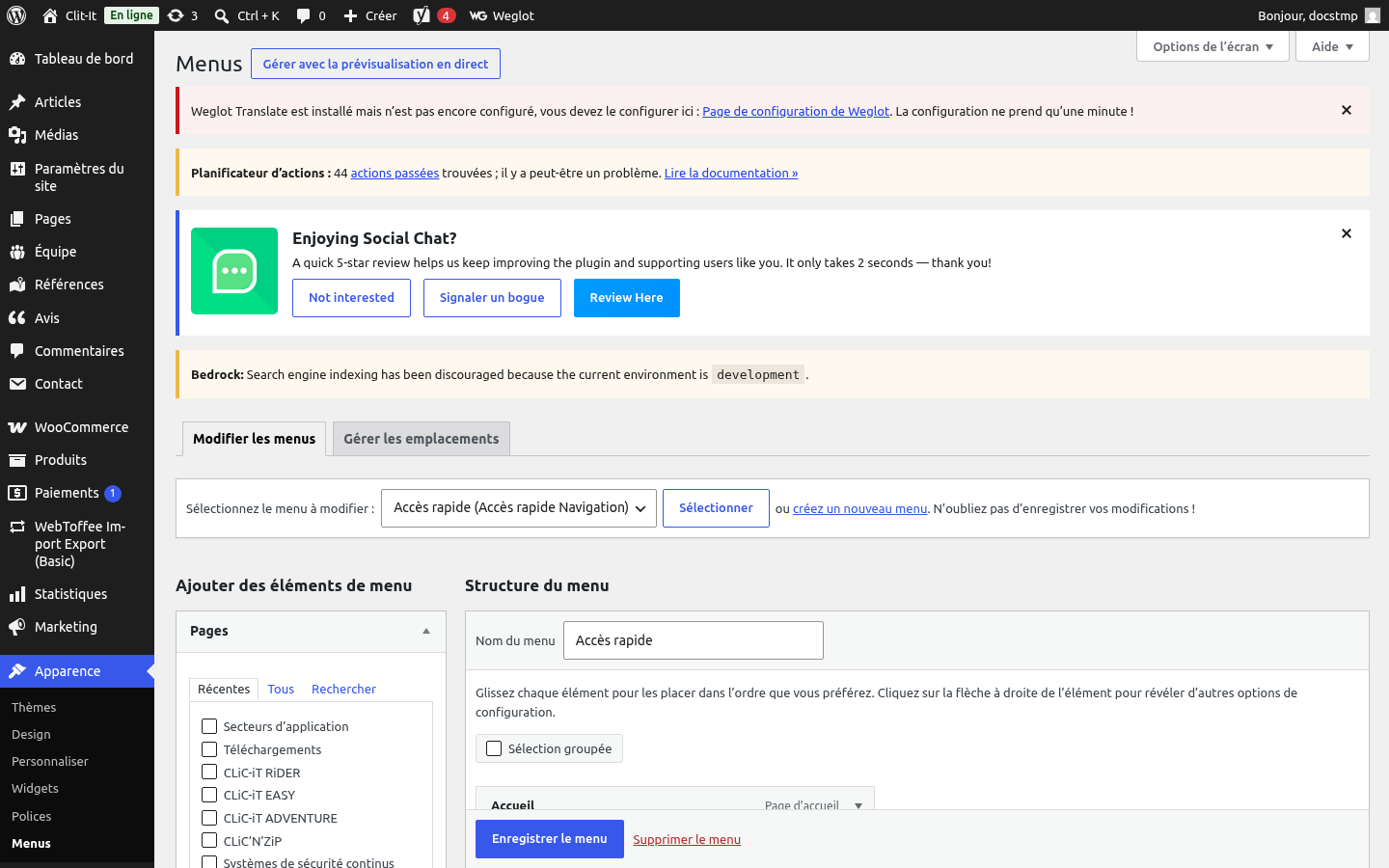Screen dimensions: 1389x868
Task: Open actions passées link
Action: pyautogui.click(x=395, y=173)
